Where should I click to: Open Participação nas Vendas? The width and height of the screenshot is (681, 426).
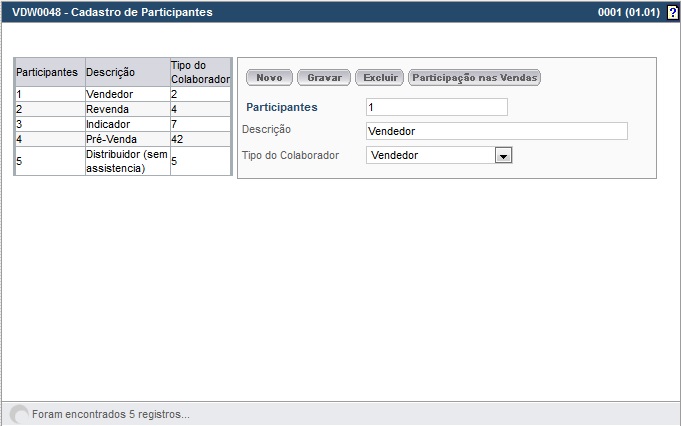(475, 78)
